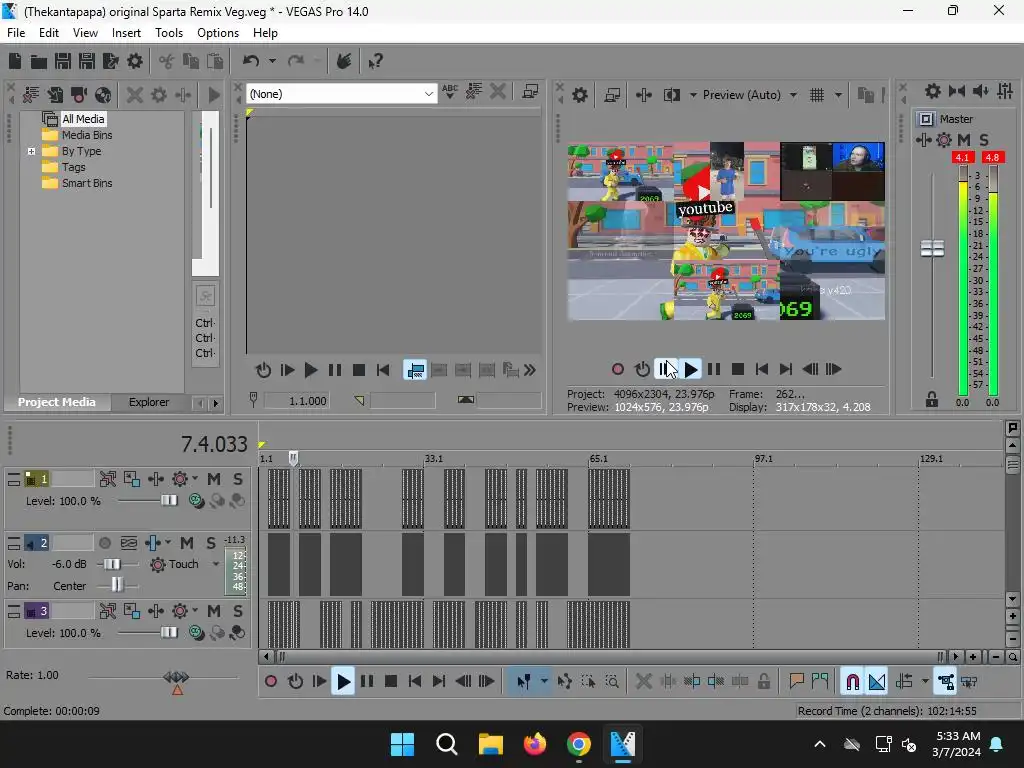Click the Master volume fader

click(932, 248)
